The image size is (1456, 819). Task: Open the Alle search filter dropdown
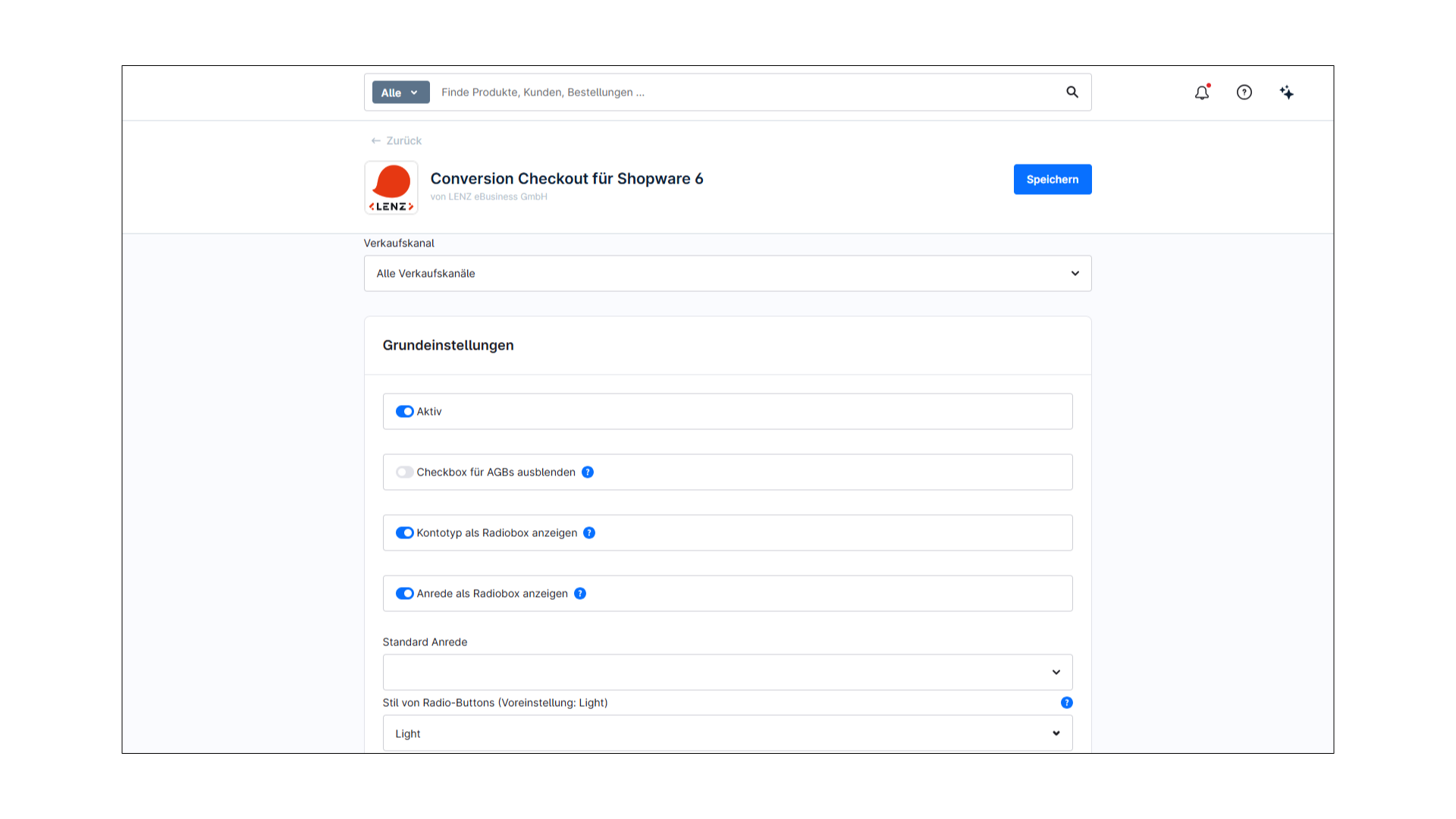pos(400,92)
